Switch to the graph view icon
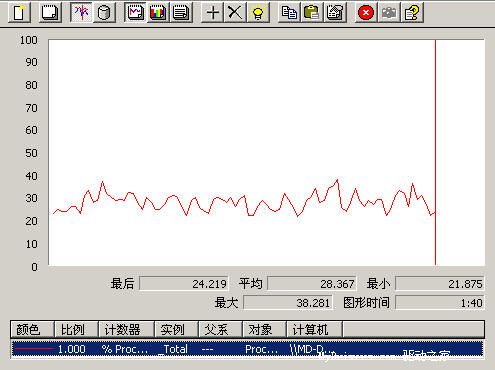Screen dimensions: 495x370 pyautogui.click(x=135, y=13)
